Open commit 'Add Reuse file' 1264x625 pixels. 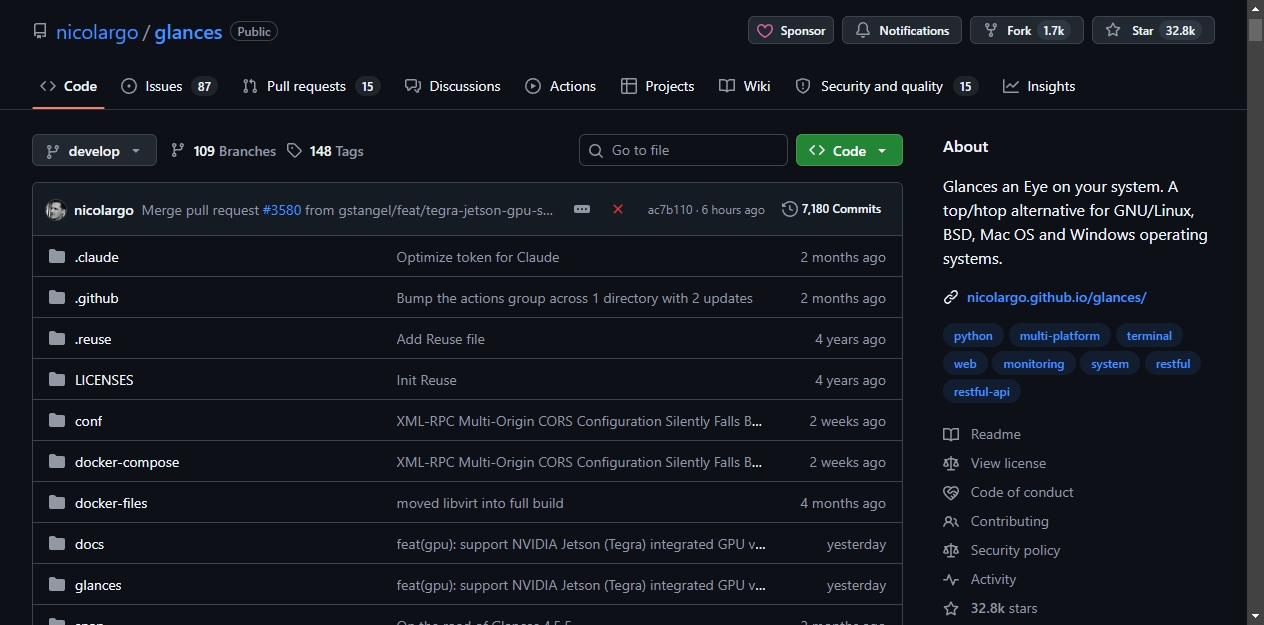pos(441,339)
